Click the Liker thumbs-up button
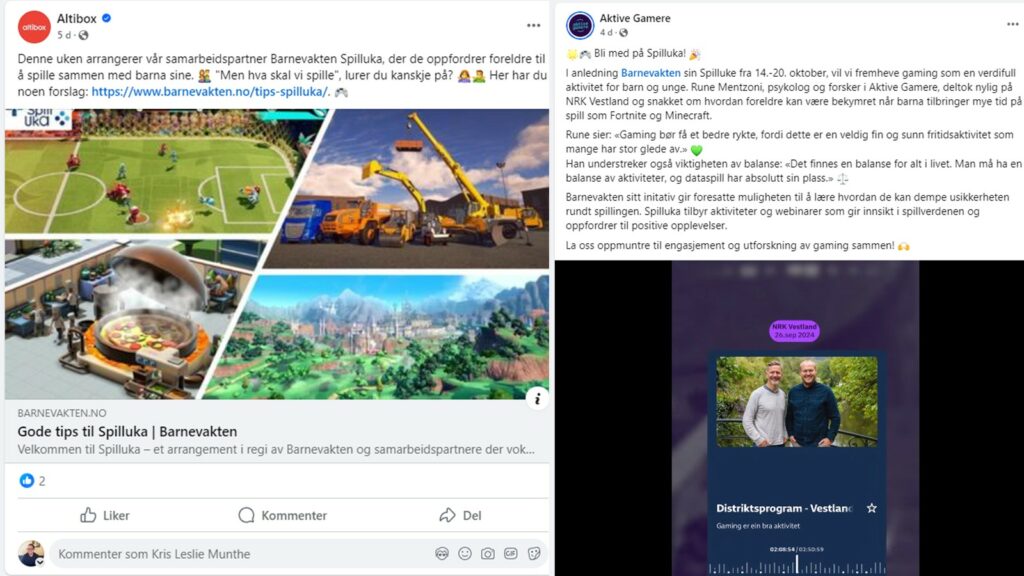This screenshot has height=576, width=1024. (x=105, y=515)
